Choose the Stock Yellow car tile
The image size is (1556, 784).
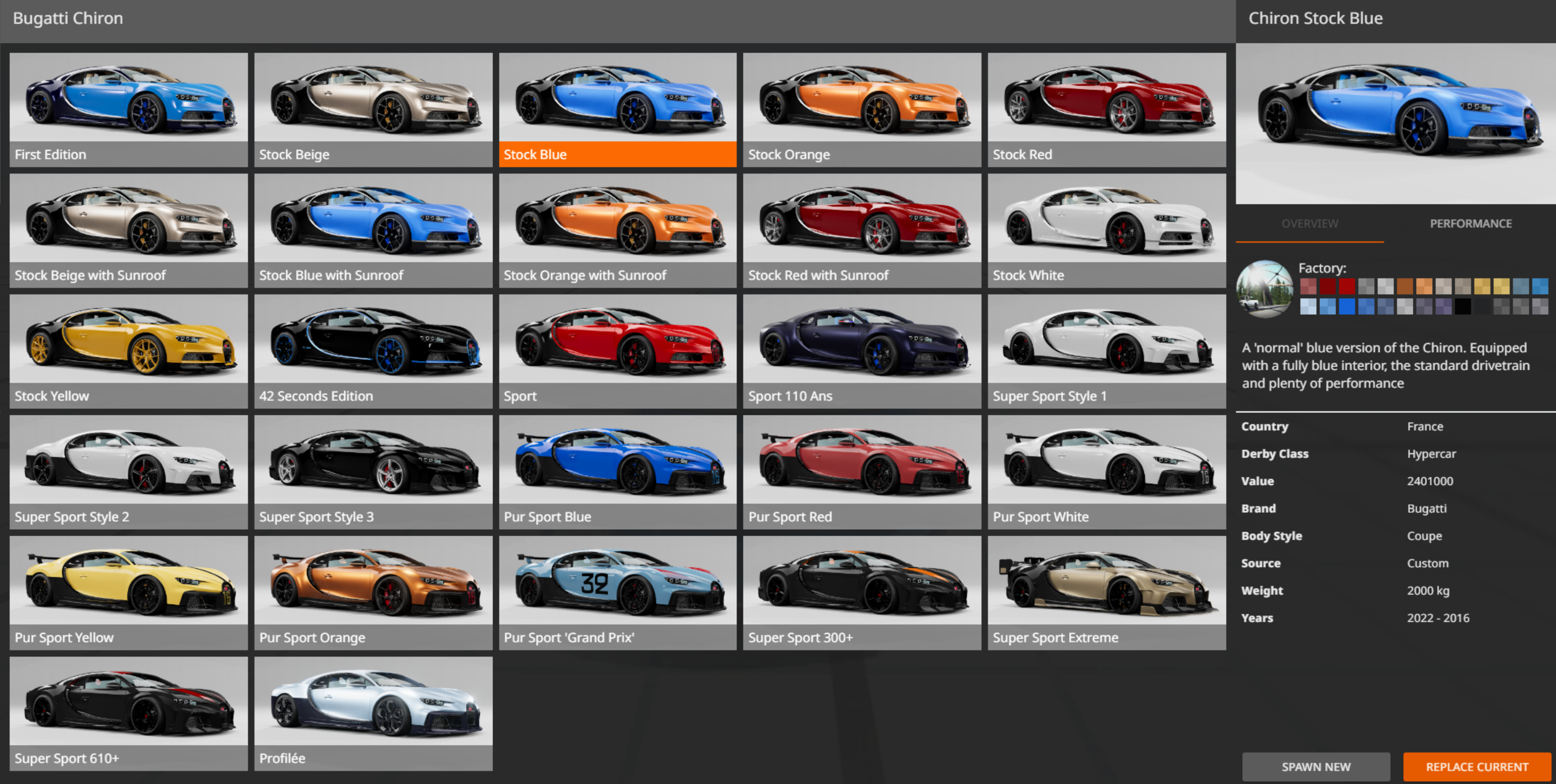point(128,351)
